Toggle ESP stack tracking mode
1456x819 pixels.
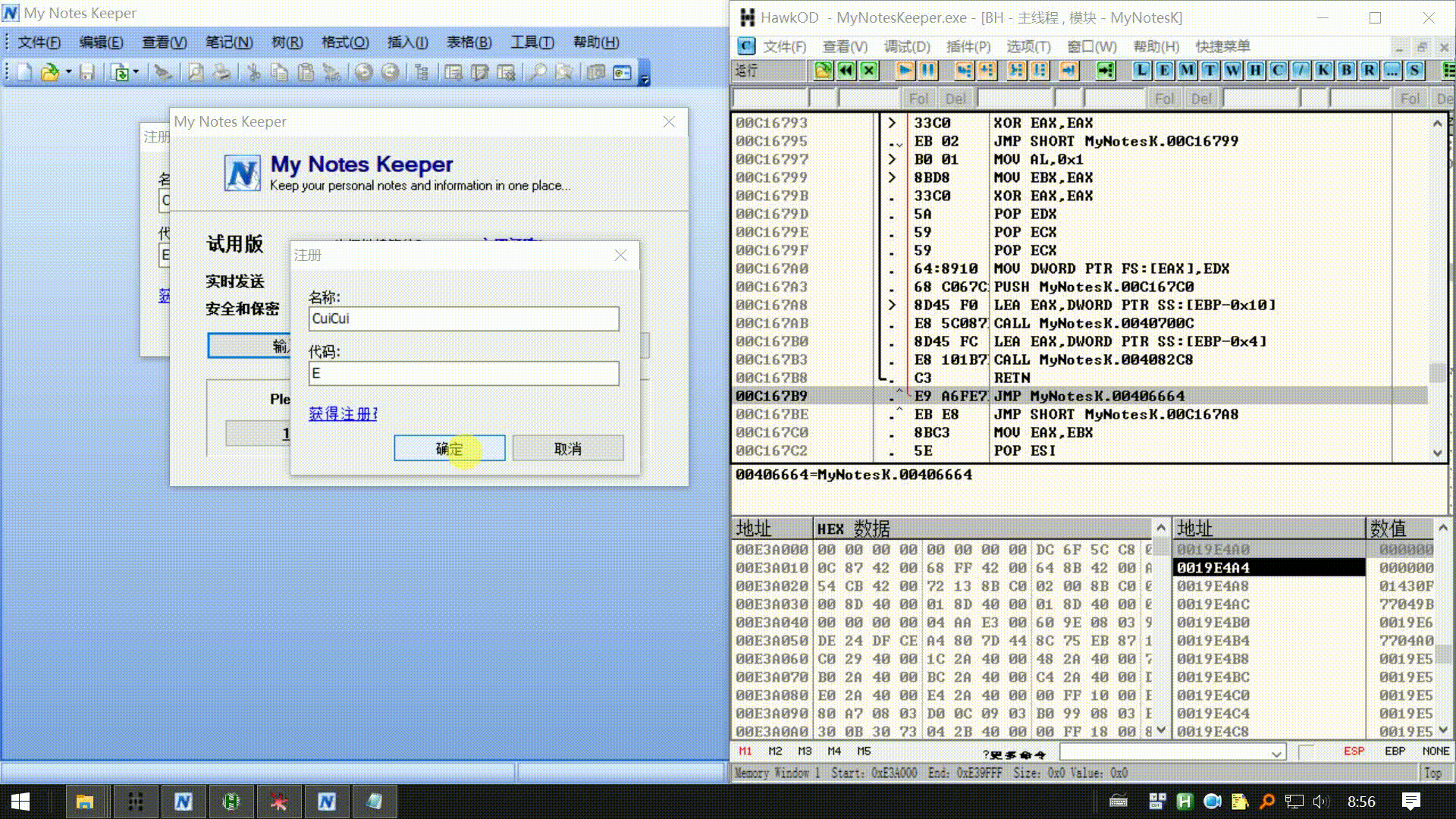(x=1354, y=752)
